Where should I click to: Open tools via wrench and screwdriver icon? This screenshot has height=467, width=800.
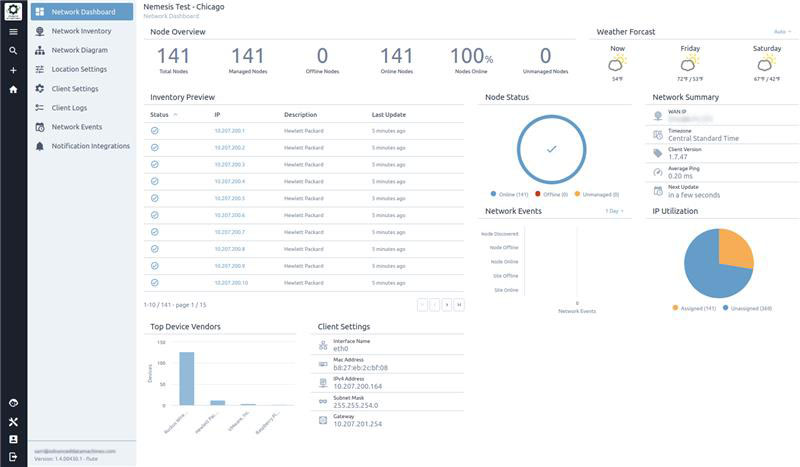(13, 422)
